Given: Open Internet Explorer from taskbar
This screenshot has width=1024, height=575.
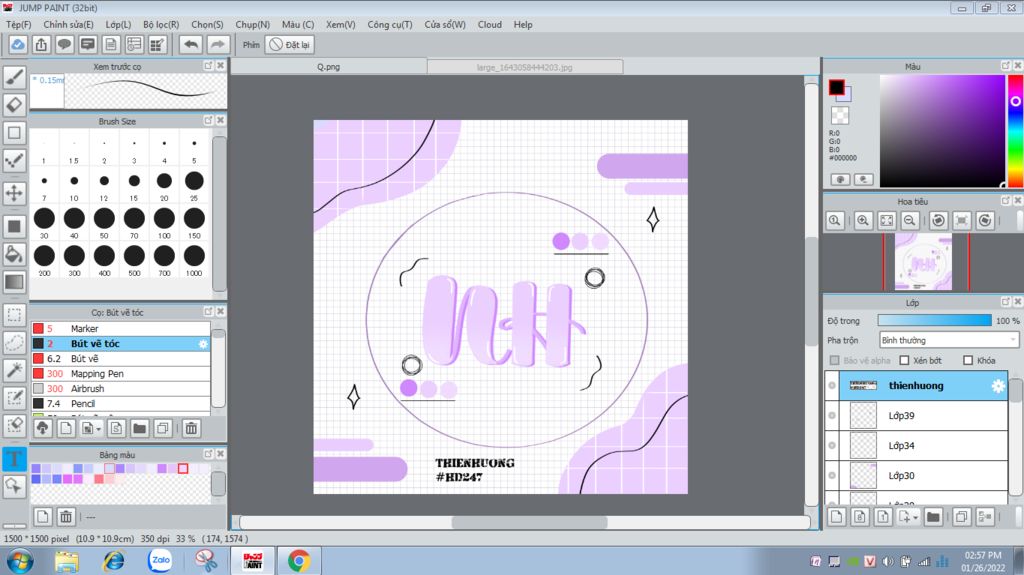Looking at the screenshot, I should [x=114, y=561].
